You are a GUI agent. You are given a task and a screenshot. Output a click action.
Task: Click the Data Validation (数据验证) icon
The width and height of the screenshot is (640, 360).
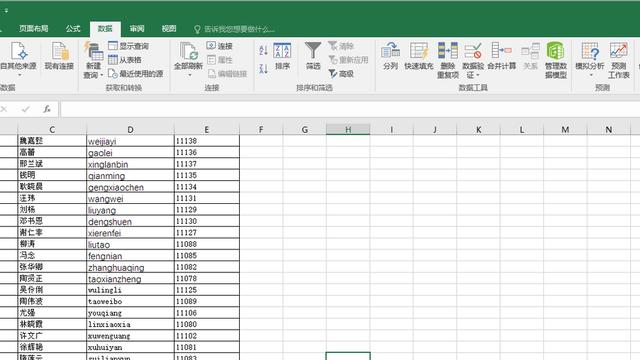tap(473, 51)
